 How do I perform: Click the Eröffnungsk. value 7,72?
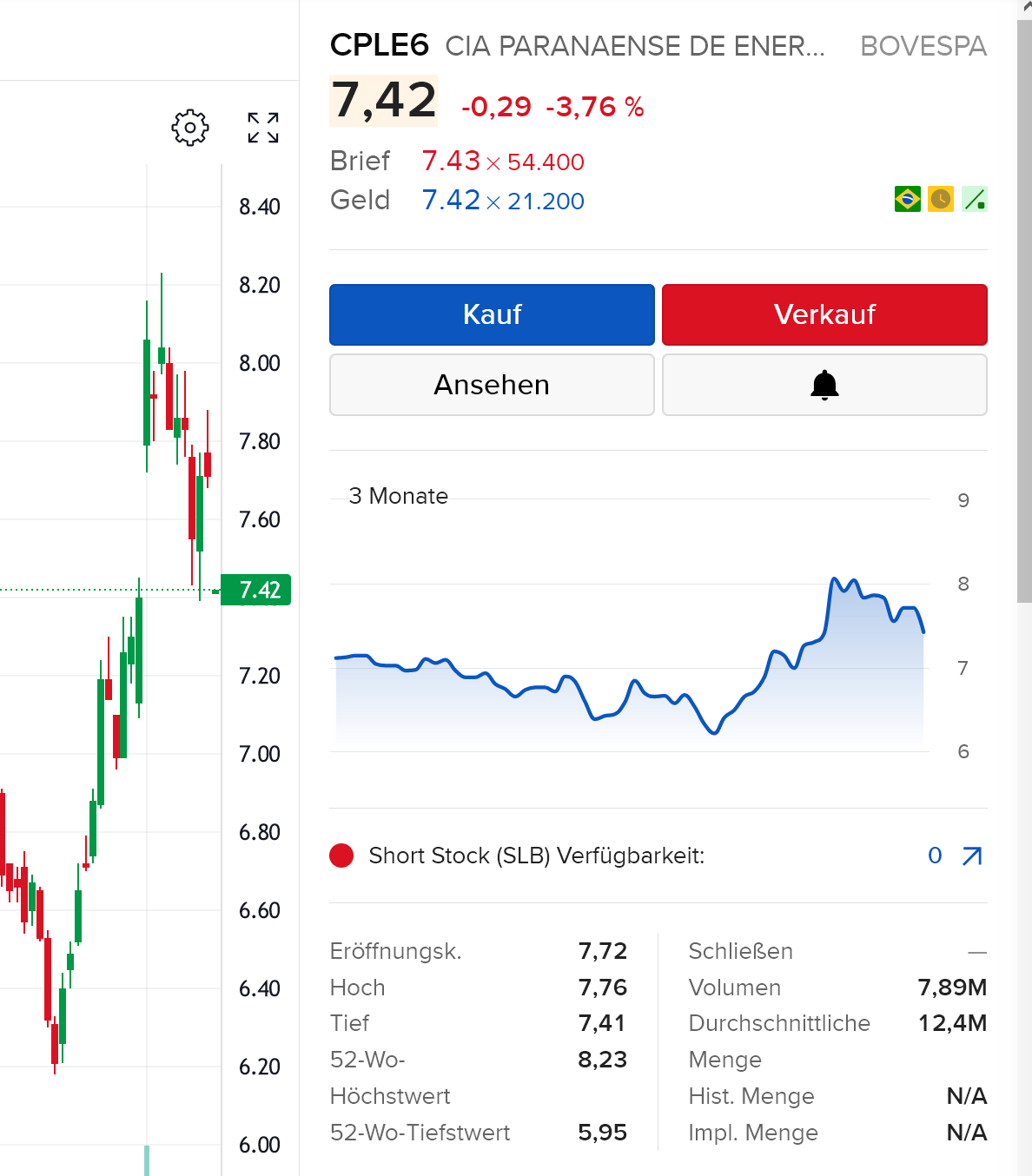[603, 951]
